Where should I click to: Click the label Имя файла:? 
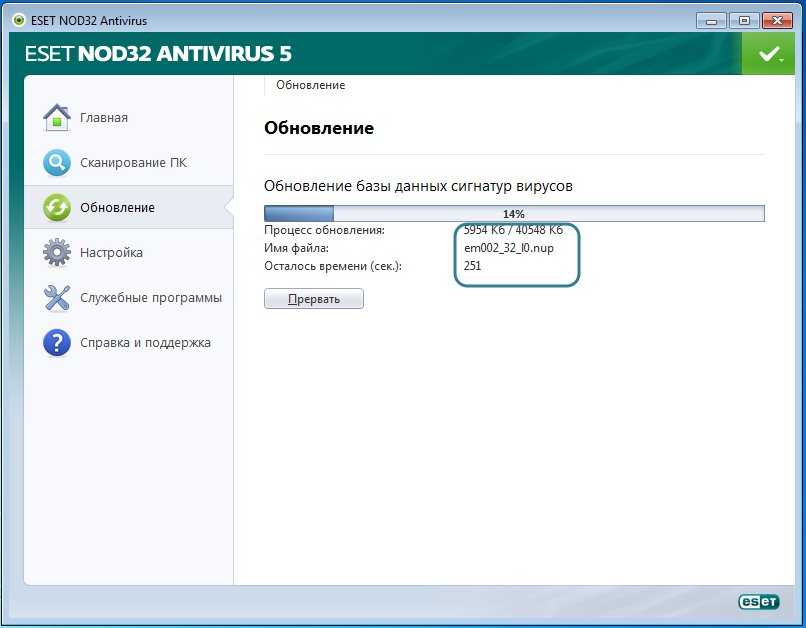296,248
